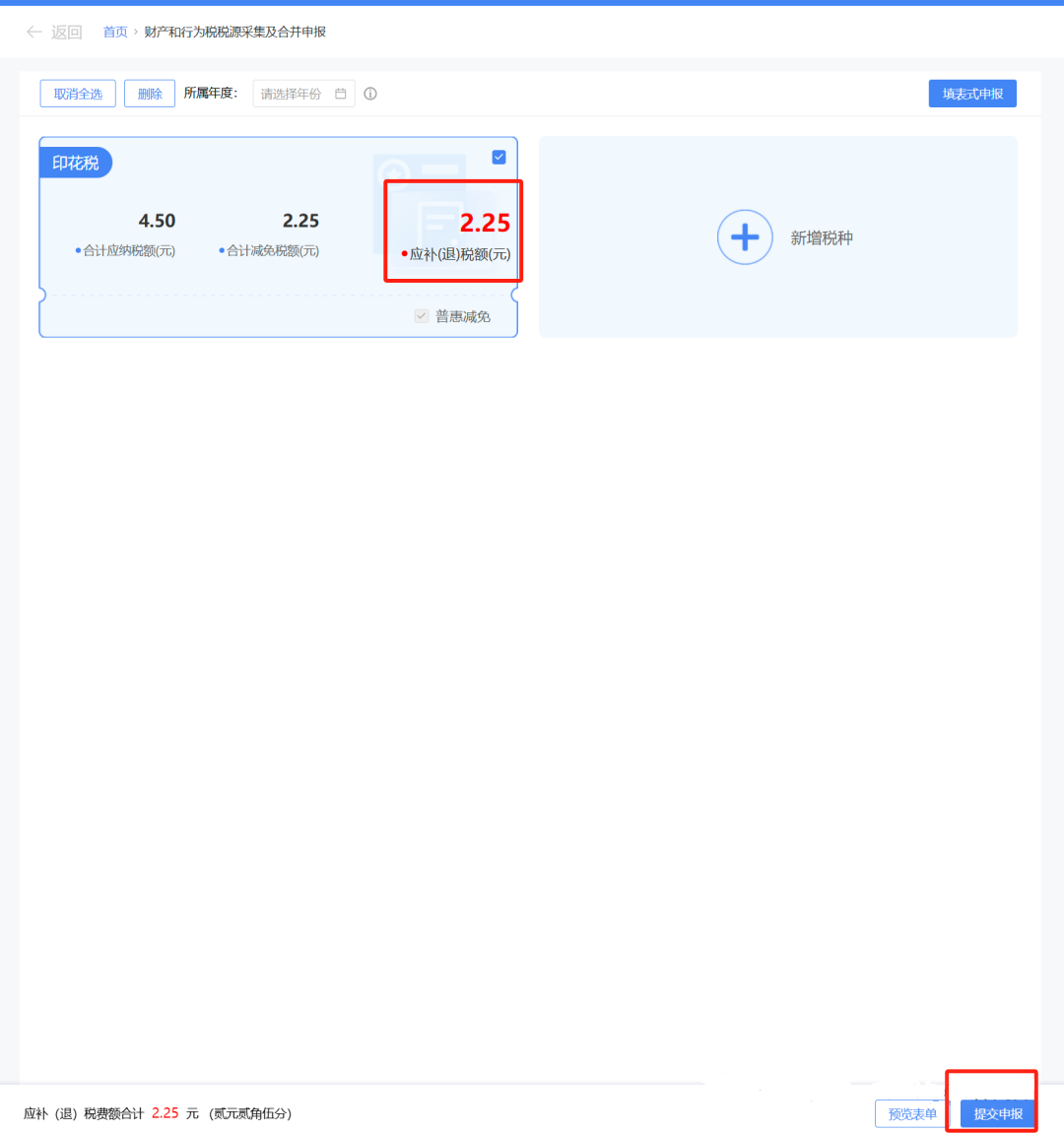Click the plus icon to add tax type
The image size is (1064, 1134).
point(745,237)
